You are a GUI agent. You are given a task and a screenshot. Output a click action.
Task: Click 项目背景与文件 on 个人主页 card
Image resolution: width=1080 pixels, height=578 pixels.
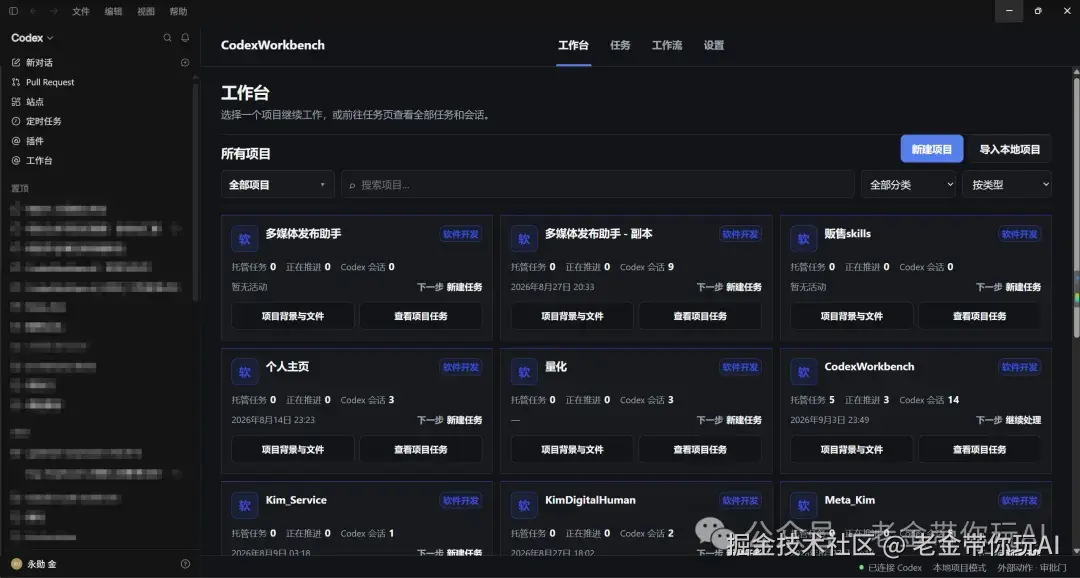[293, 449]
